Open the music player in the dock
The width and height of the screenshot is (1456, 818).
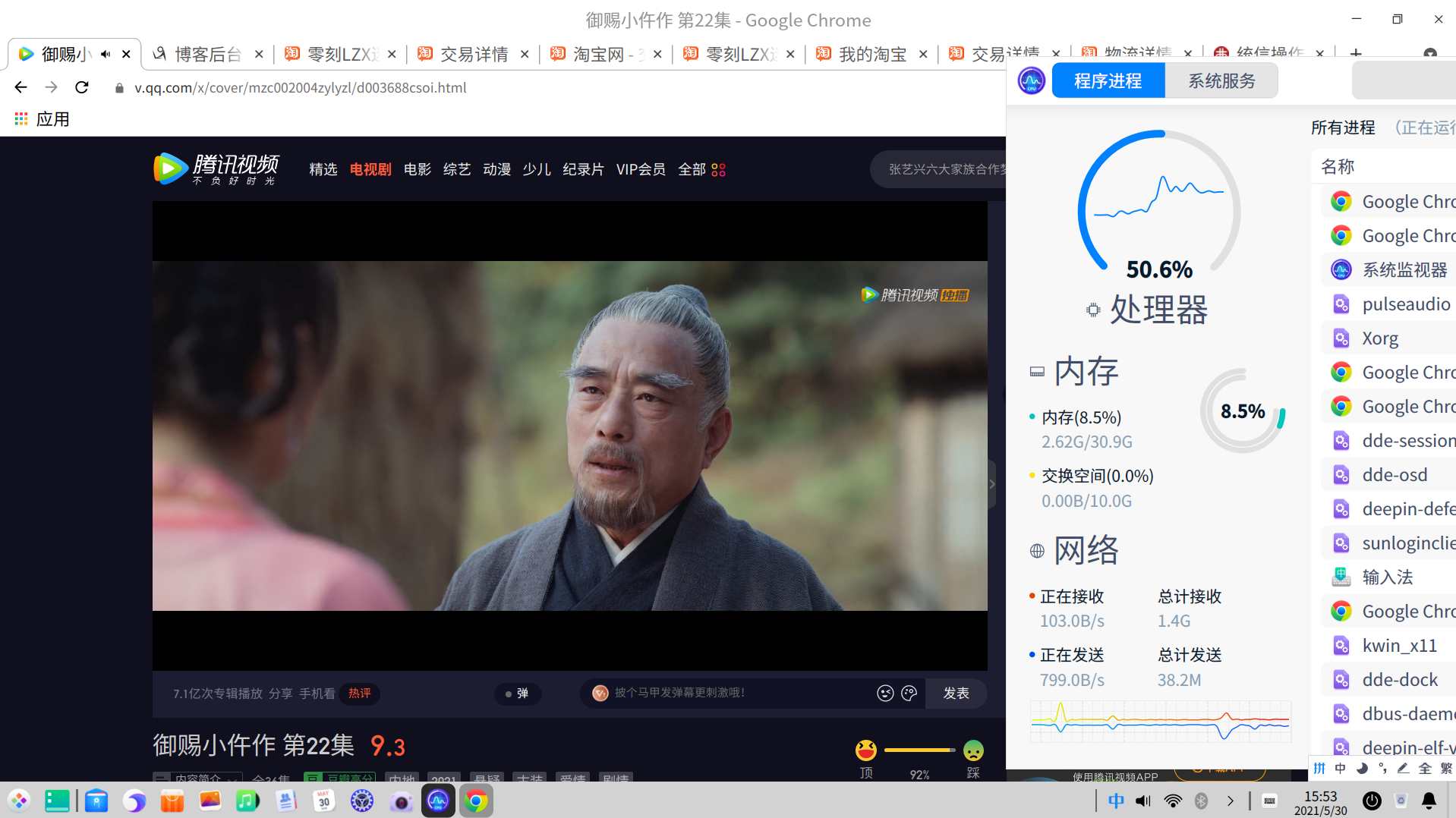point(247,801)
